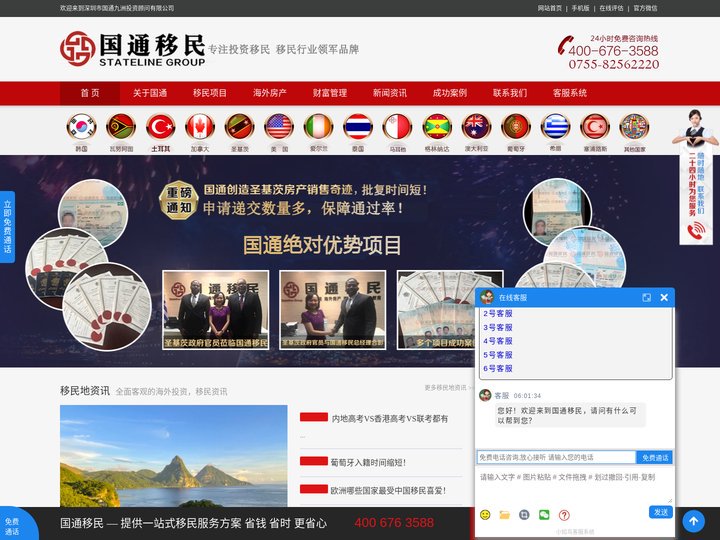Image resolution: width=720 pixels, height=540 pixels.
Task: Open article 内地高考VS香港高考VS联考都有
Action: [389, 419]
